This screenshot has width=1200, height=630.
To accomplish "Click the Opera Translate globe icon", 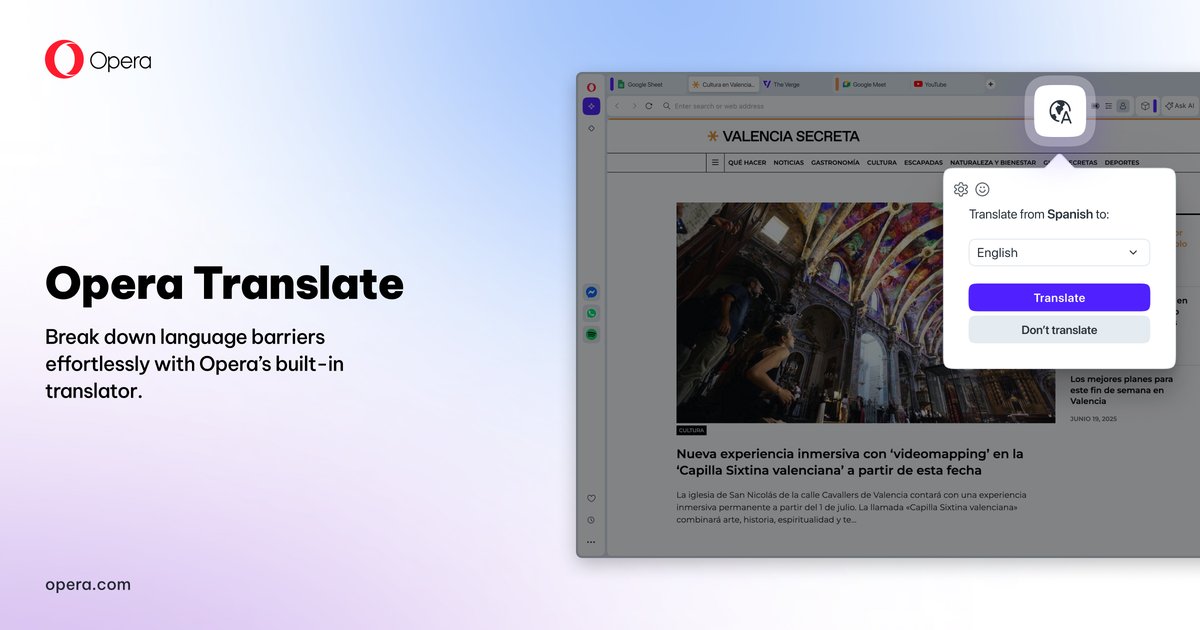I will [1060, 112].
